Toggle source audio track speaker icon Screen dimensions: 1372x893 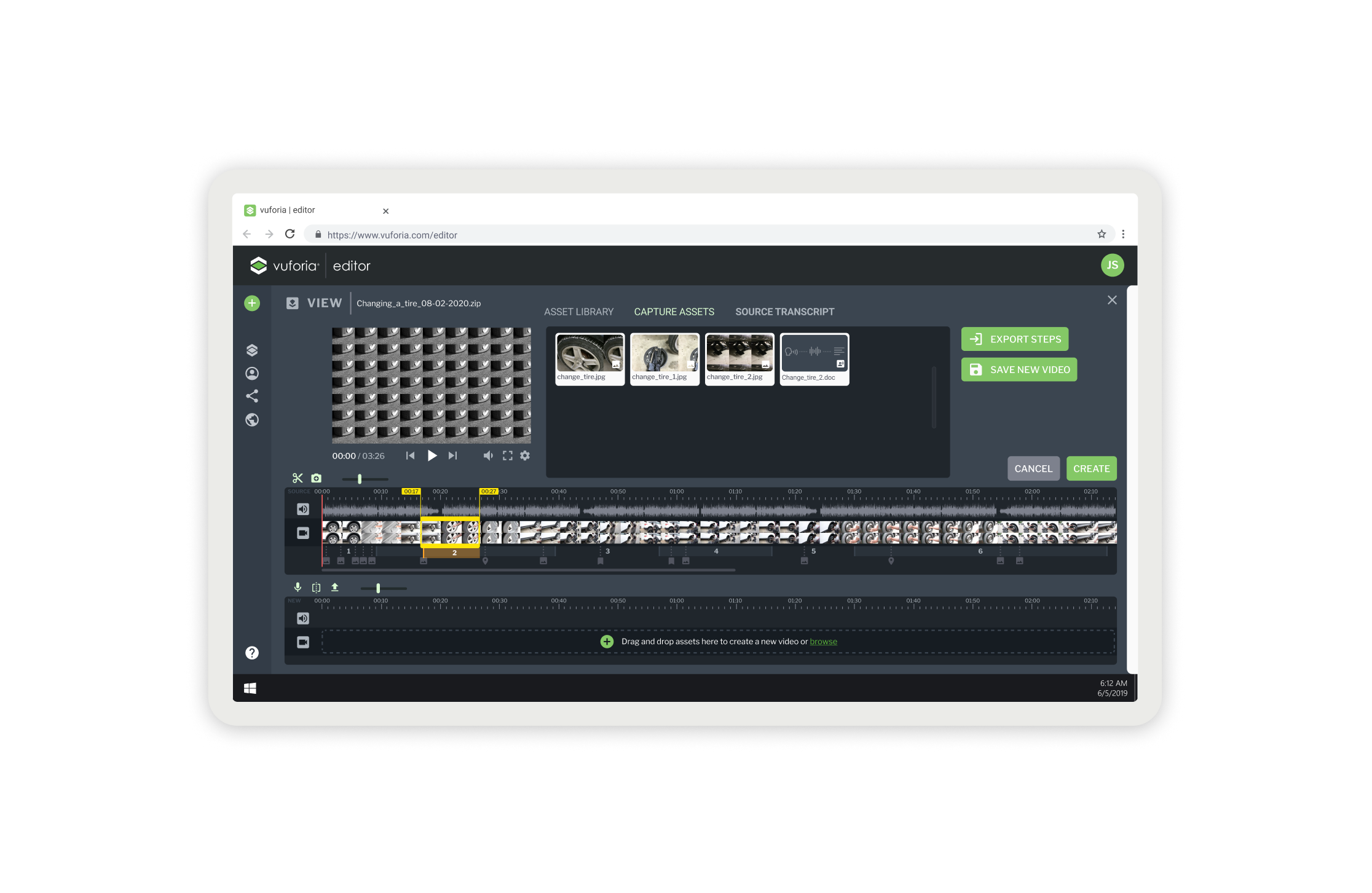point(303,509)
